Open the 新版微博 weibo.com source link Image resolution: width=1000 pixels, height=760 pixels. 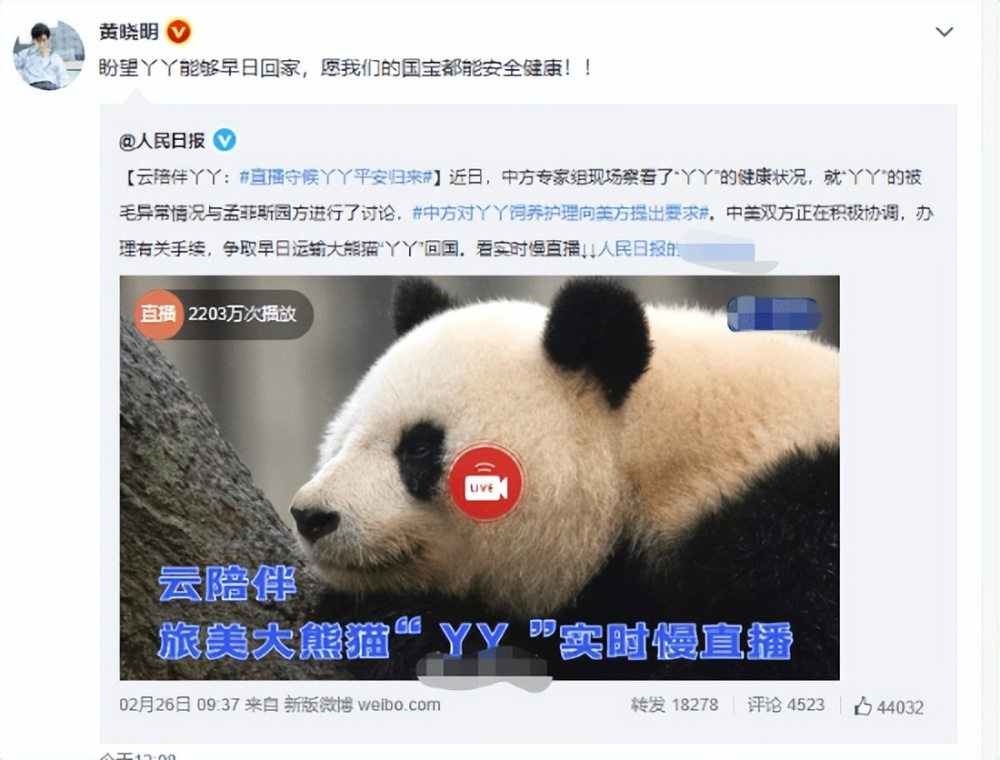click(362, 705)
